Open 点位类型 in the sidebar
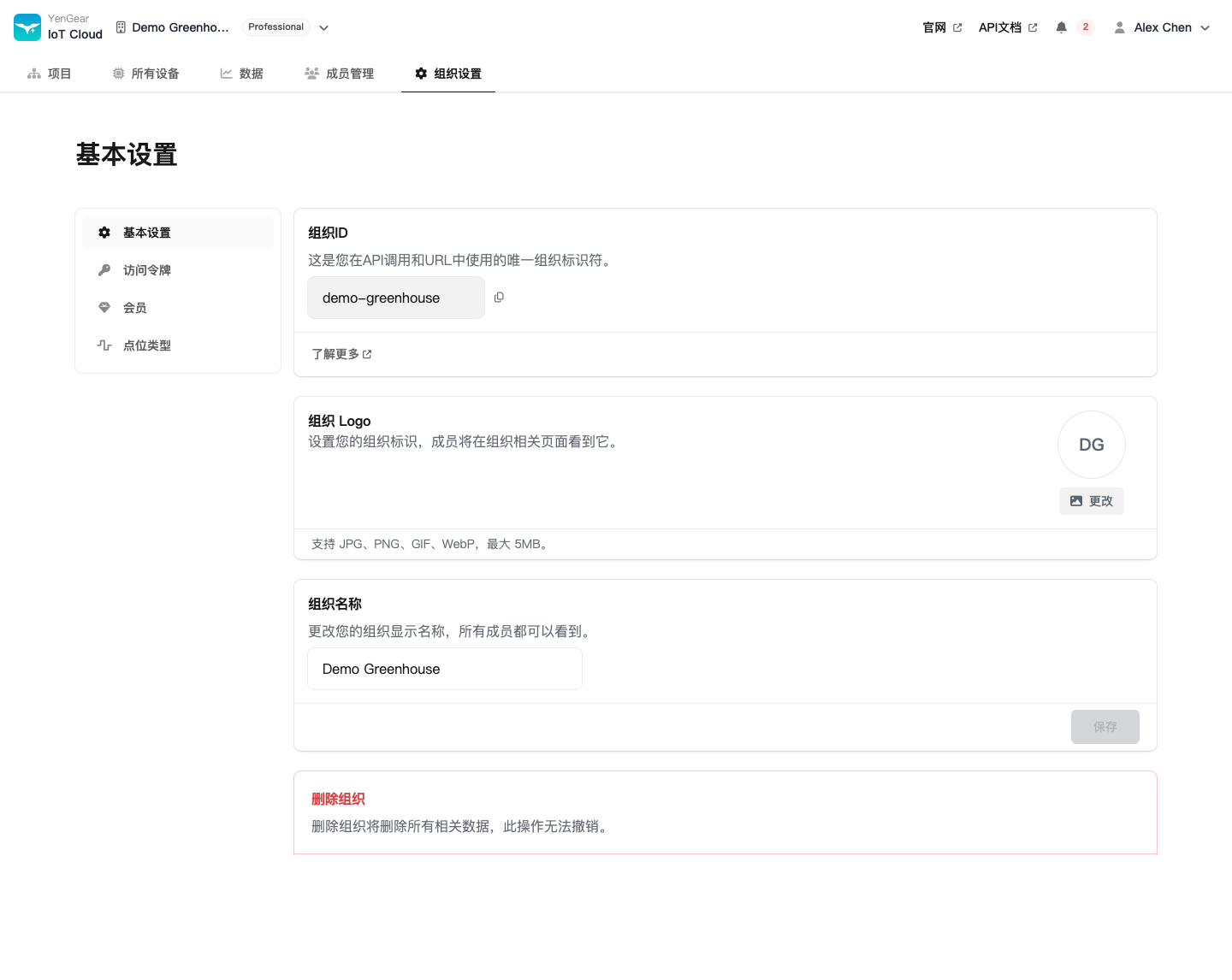 [178, 345]
